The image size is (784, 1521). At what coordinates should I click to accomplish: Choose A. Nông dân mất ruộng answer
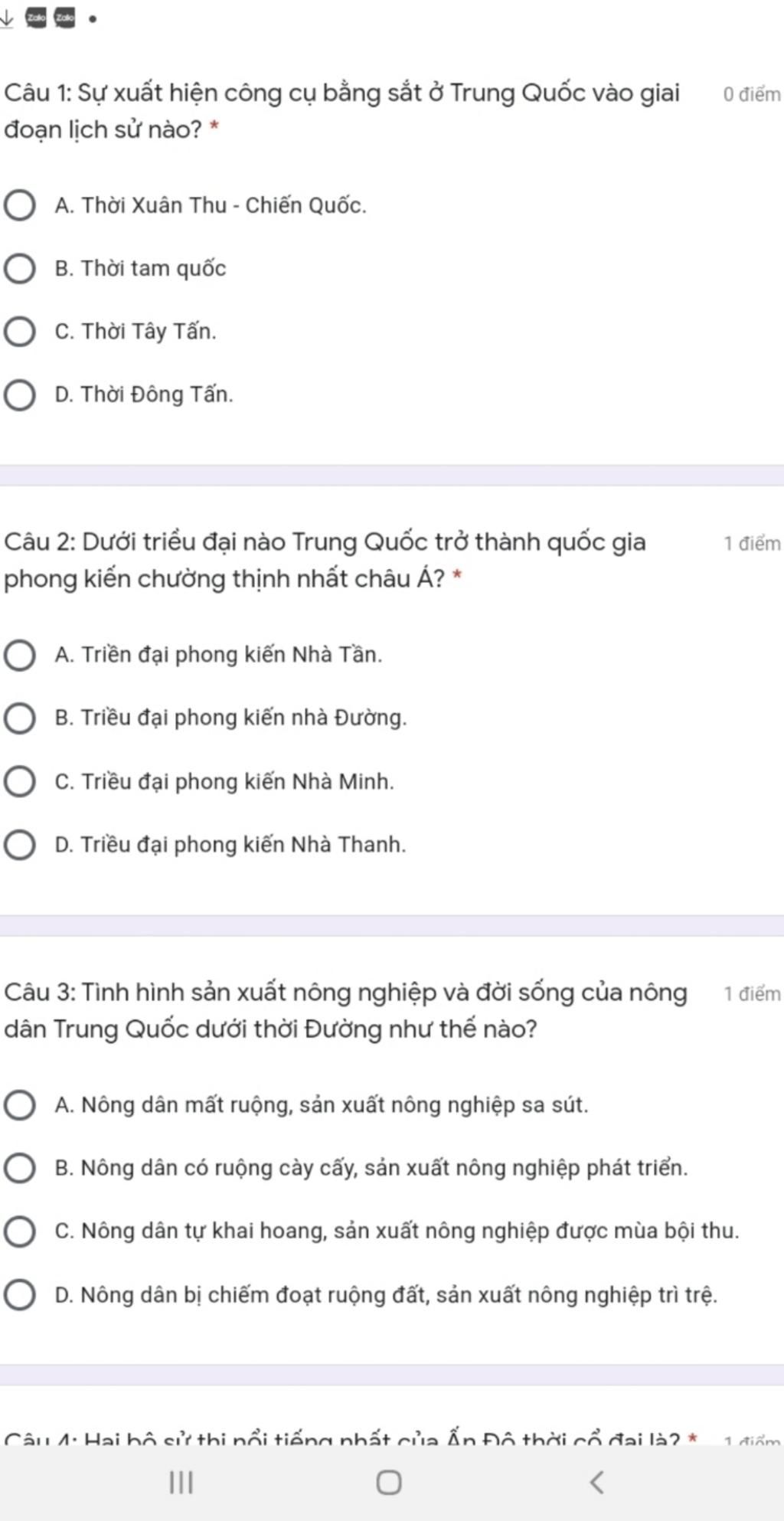[x=296, y=1105]
